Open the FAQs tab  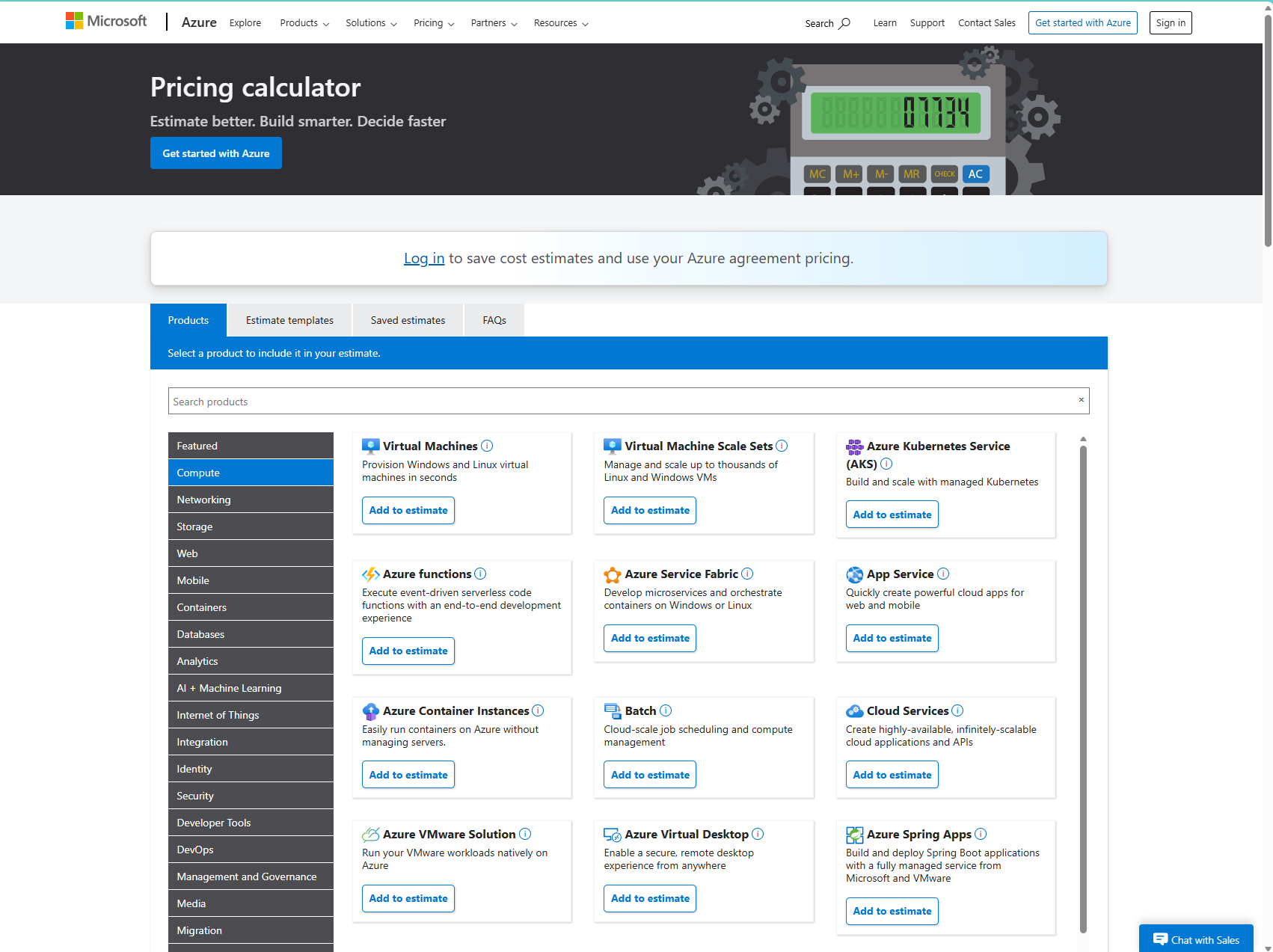pos(494,319)
